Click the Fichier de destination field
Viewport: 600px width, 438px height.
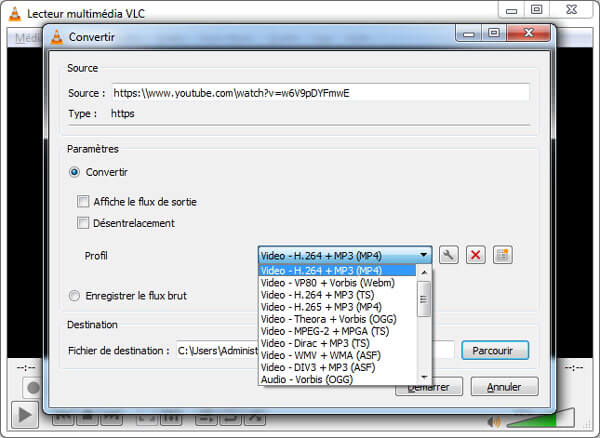(315, 350)
